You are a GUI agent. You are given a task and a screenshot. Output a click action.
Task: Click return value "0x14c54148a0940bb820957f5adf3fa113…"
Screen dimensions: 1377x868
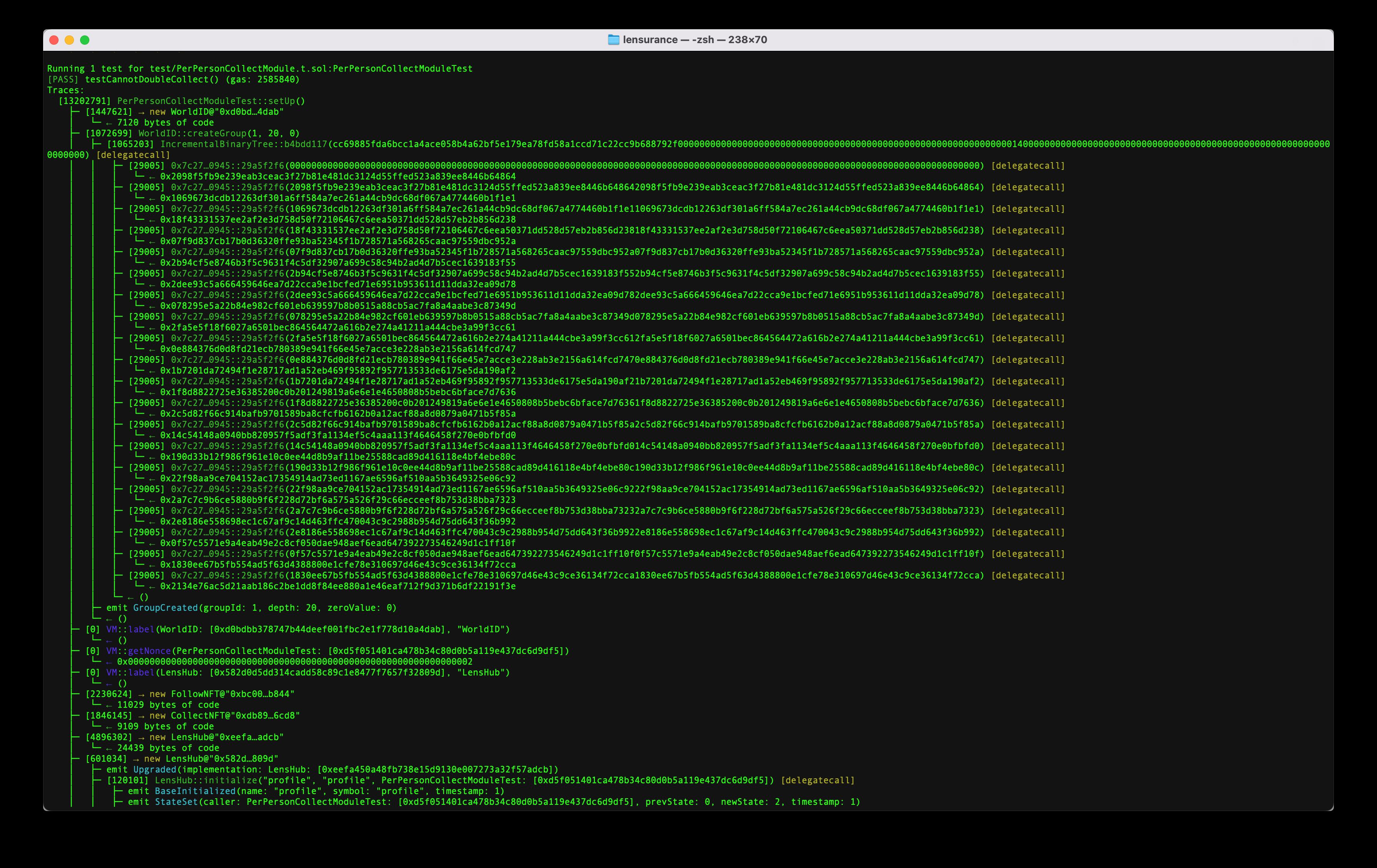click(338, 435)
